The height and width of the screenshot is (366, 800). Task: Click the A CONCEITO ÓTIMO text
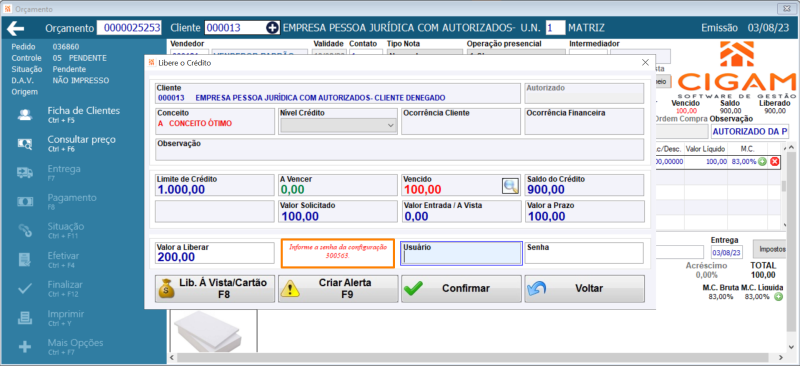click(x=195, y=124)
